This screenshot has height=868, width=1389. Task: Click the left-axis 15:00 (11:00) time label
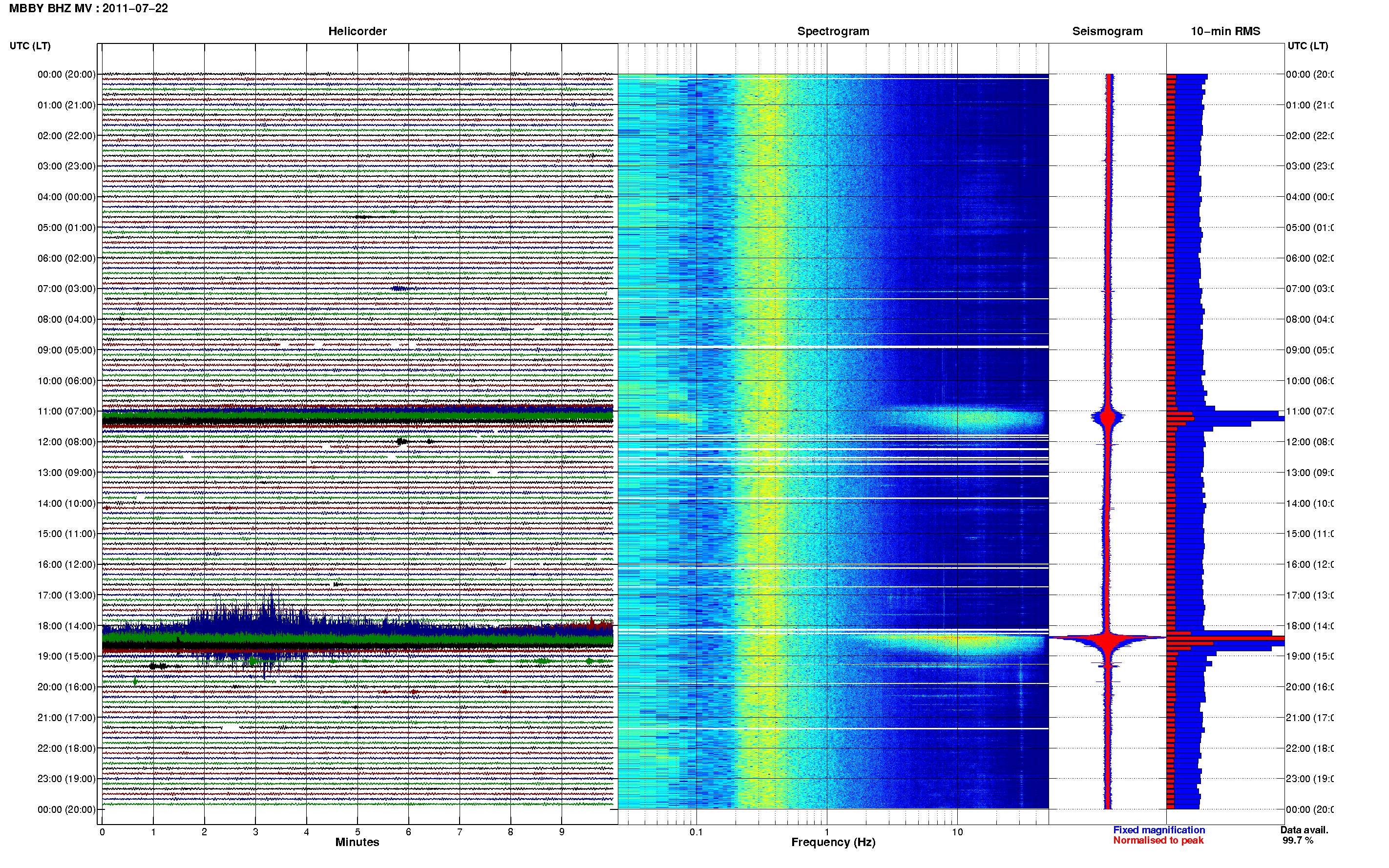pyautogui.click(x=66, y=534)
